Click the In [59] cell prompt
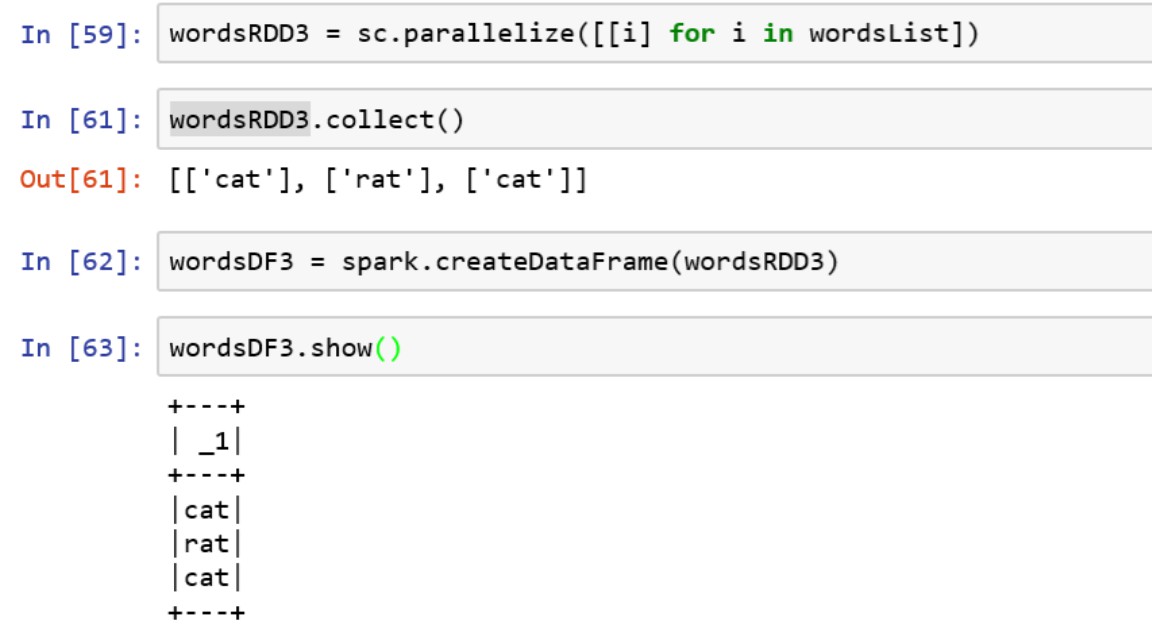 point(81,33)
